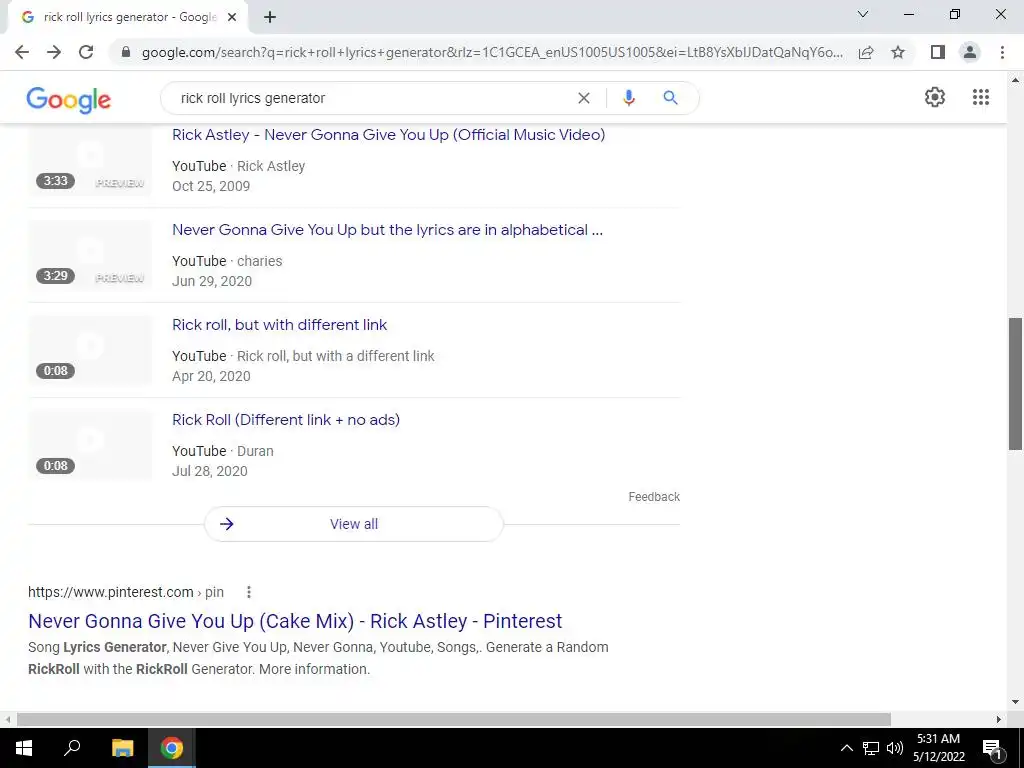
Task: Open the volume control
Action: (x=895, y=748)
